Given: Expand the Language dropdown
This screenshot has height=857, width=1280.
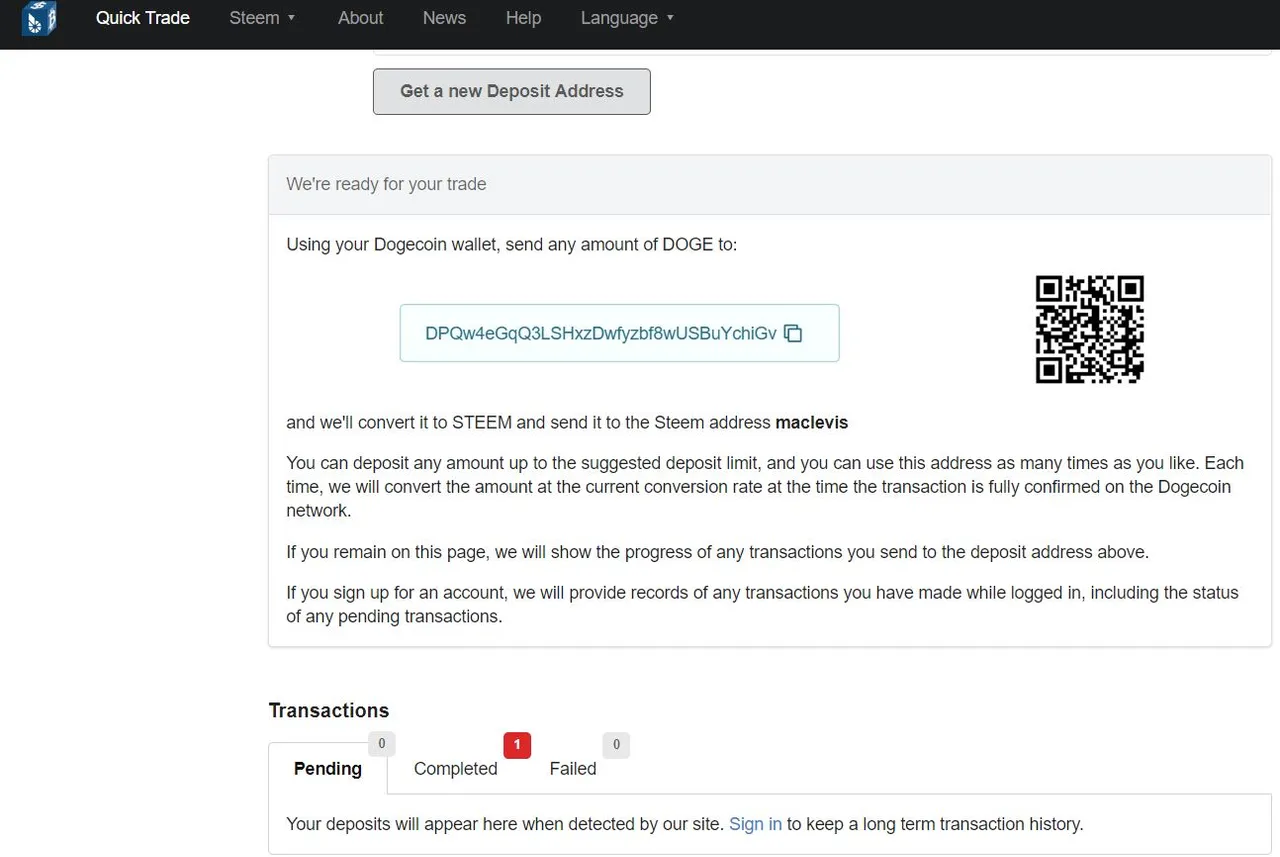Looking at the screenshot, I should click(628, 18).
